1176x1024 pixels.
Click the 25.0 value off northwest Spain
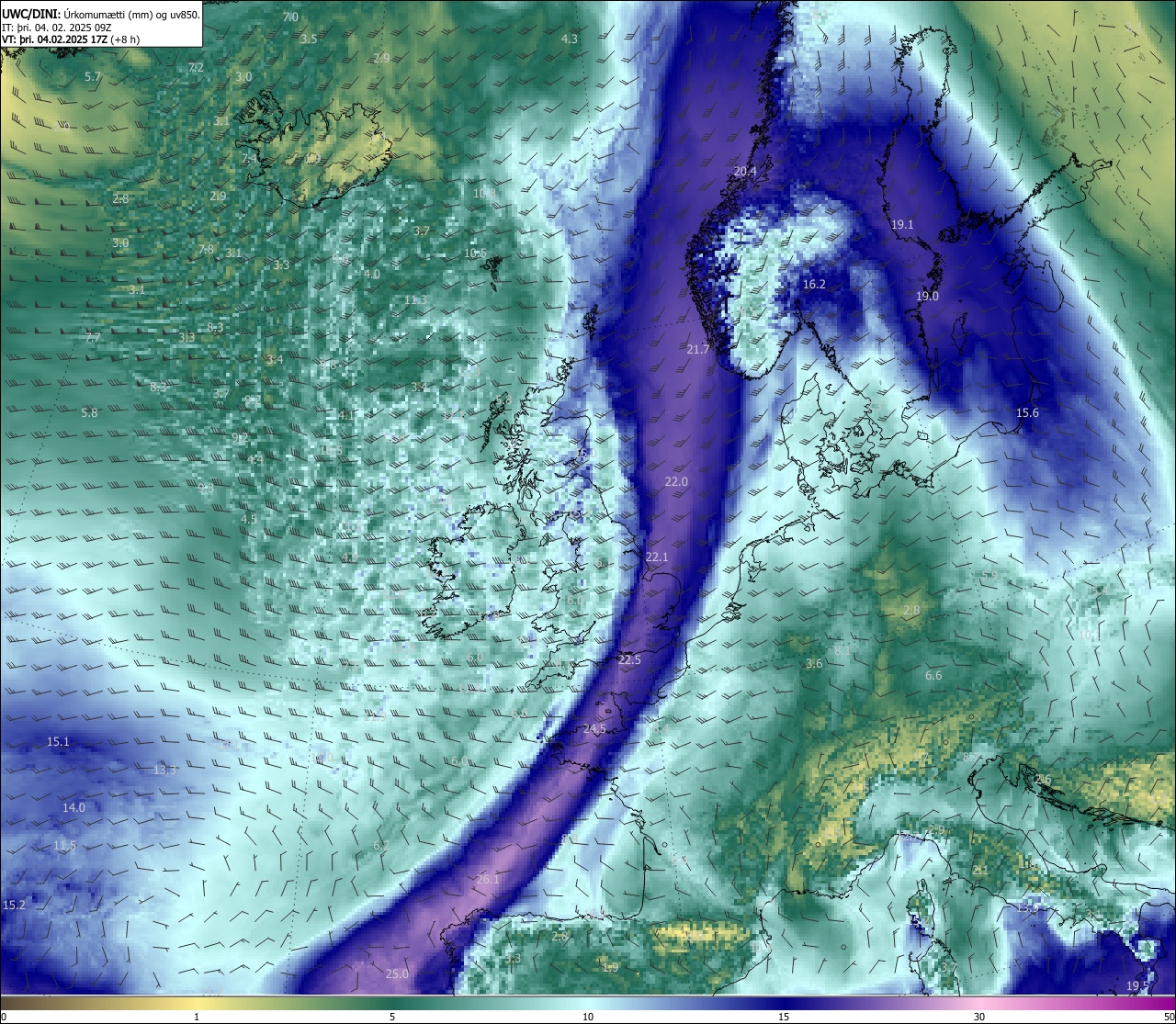click(x=397, y=974)
